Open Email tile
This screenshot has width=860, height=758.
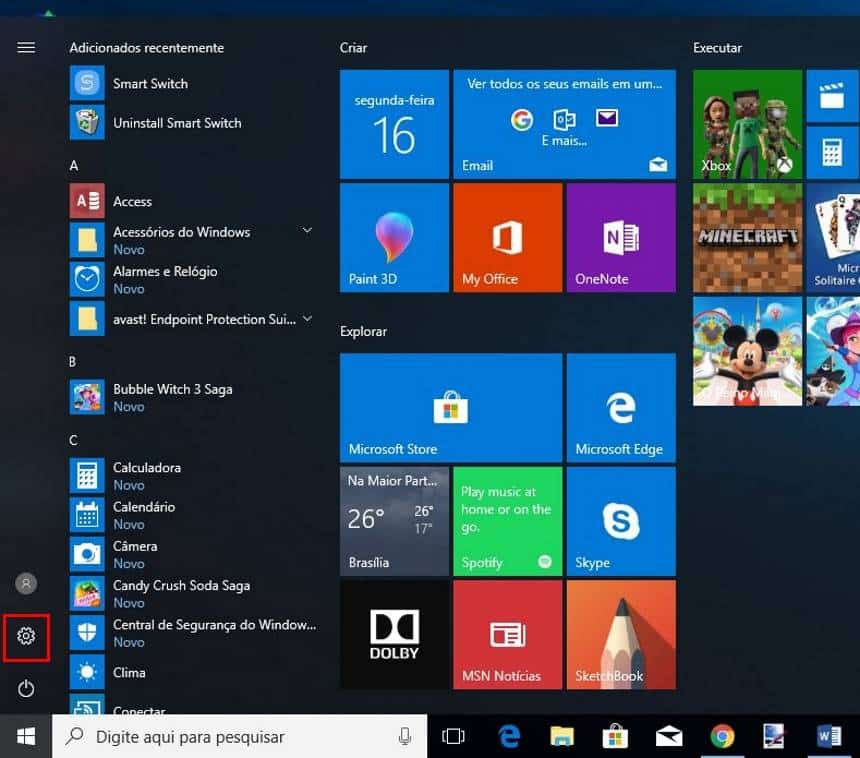[564, 124]
